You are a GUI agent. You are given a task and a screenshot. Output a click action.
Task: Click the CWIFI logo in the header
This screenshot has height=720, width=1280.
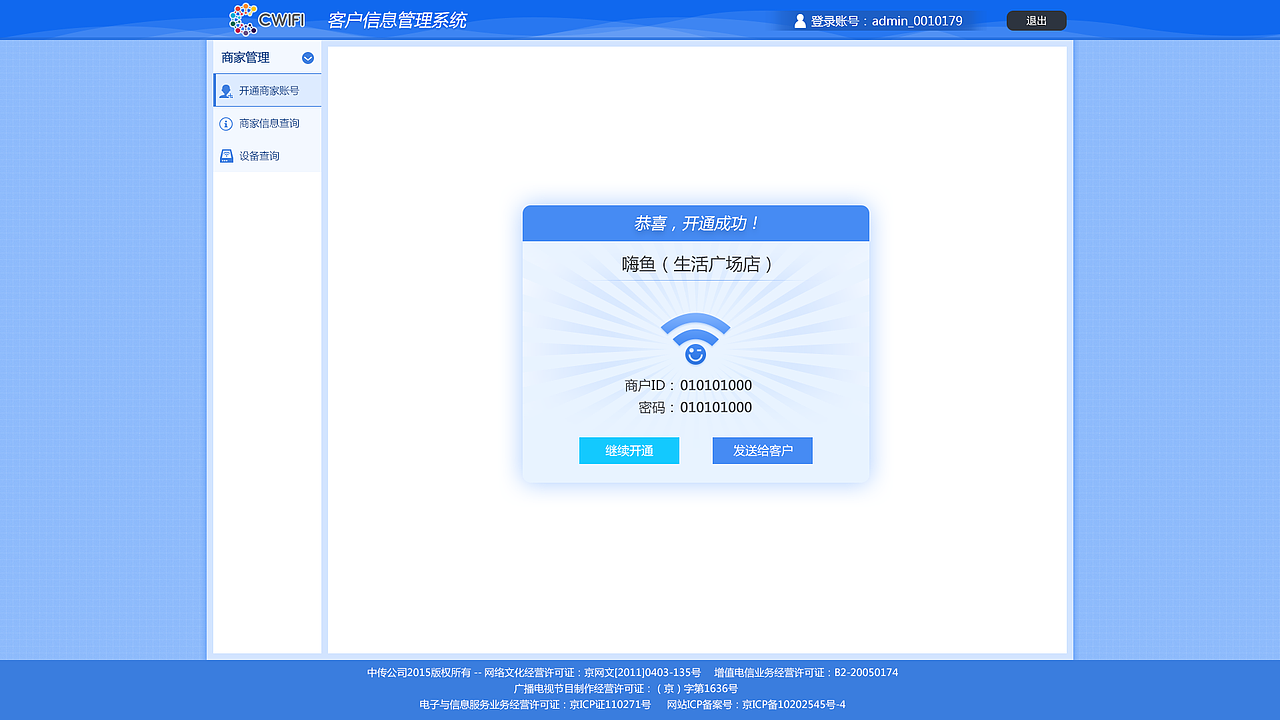pos(265,19)
